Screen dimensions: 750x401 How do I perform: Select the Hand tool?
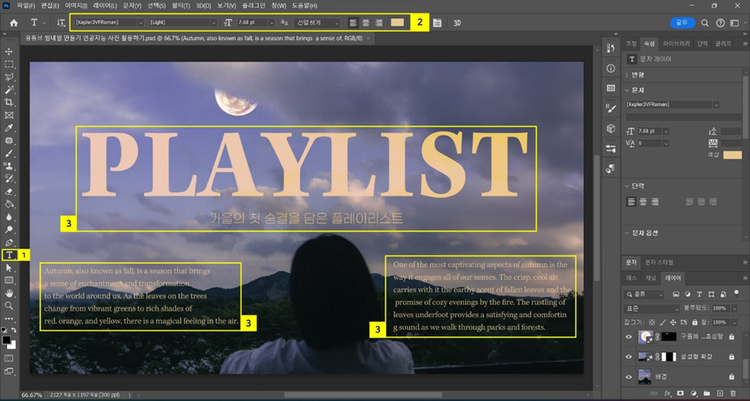pos(9,293)
